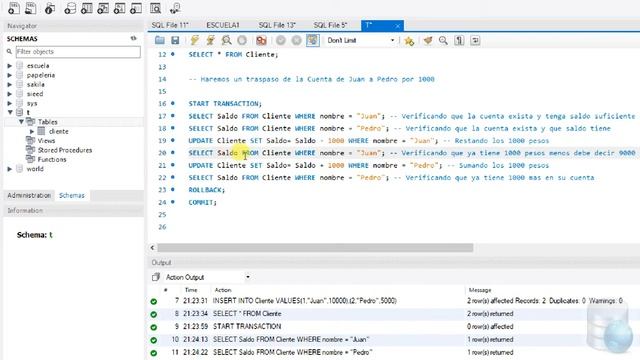
Task: Open a script file in this editor
Action: pos(160,40)
